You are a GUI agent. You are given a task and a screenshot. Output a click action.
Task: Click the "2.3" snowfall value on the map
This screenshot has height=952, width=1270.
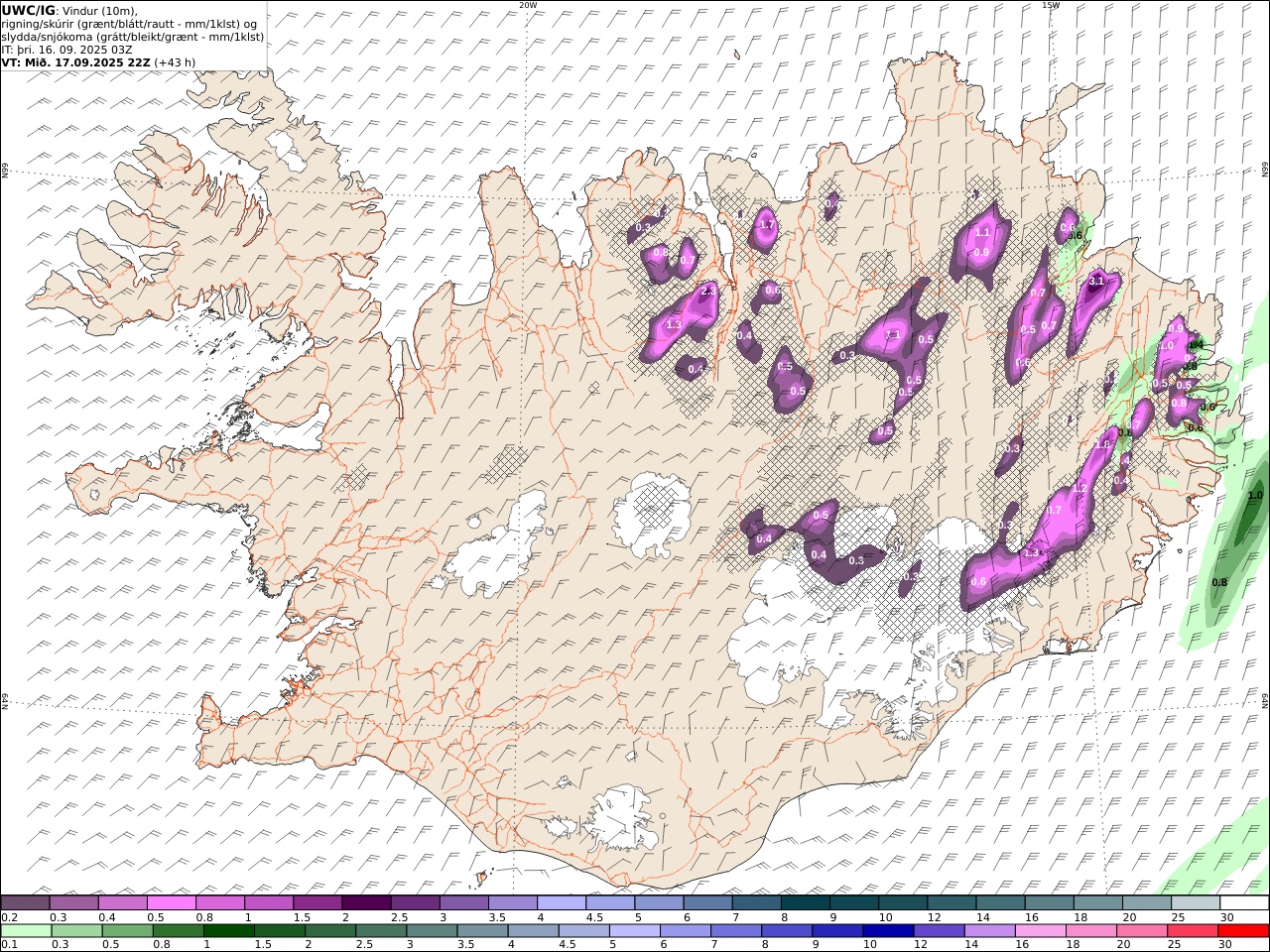[708, 292]
